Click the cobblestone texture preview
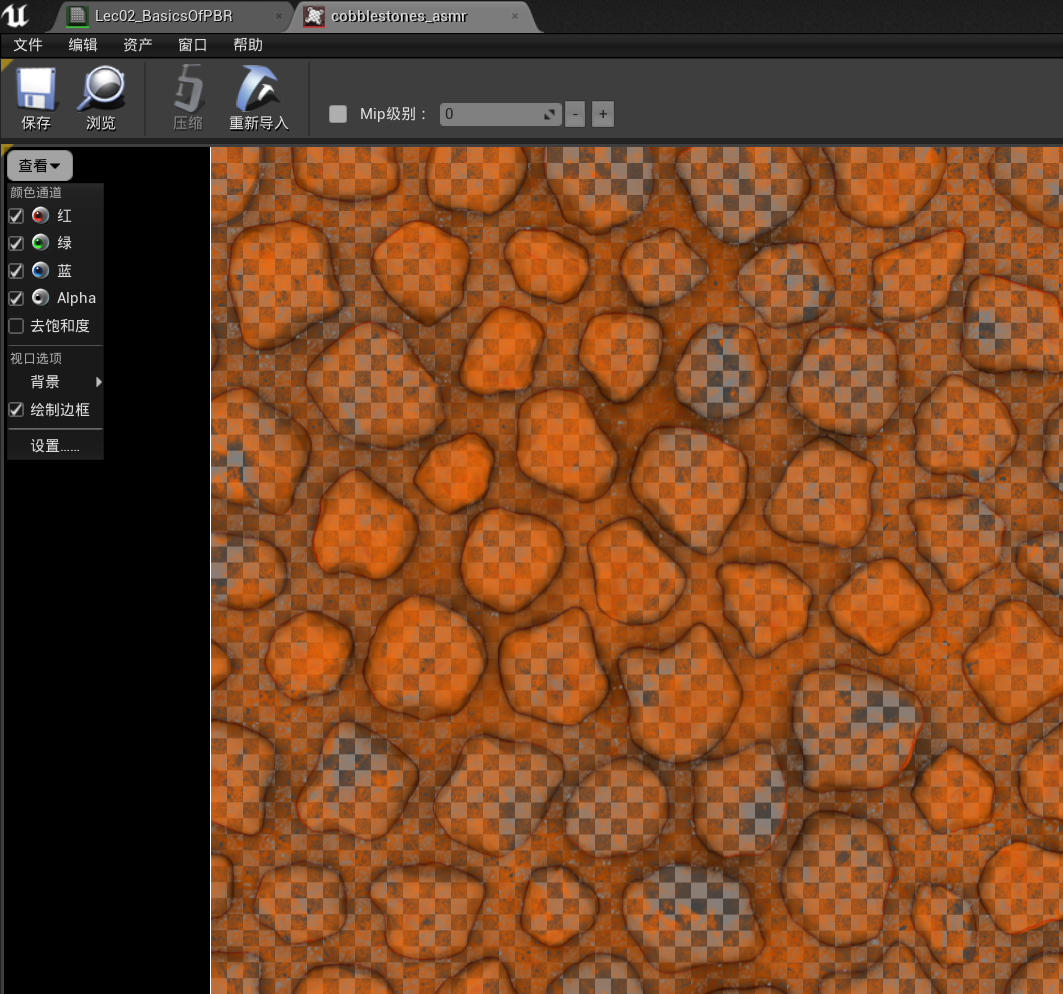 pos(637,570)
